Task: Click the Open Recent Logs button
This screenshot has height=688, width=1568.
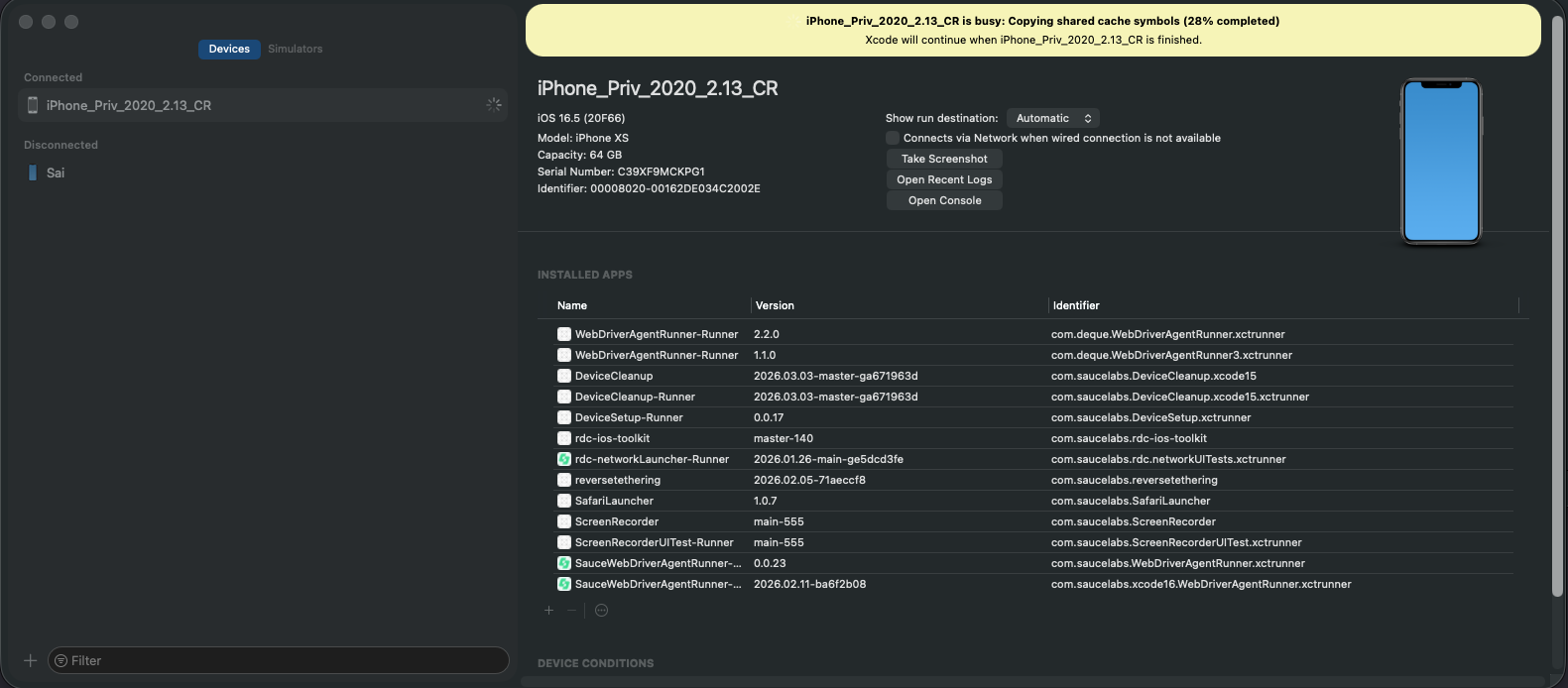Action: click(944, 179)
